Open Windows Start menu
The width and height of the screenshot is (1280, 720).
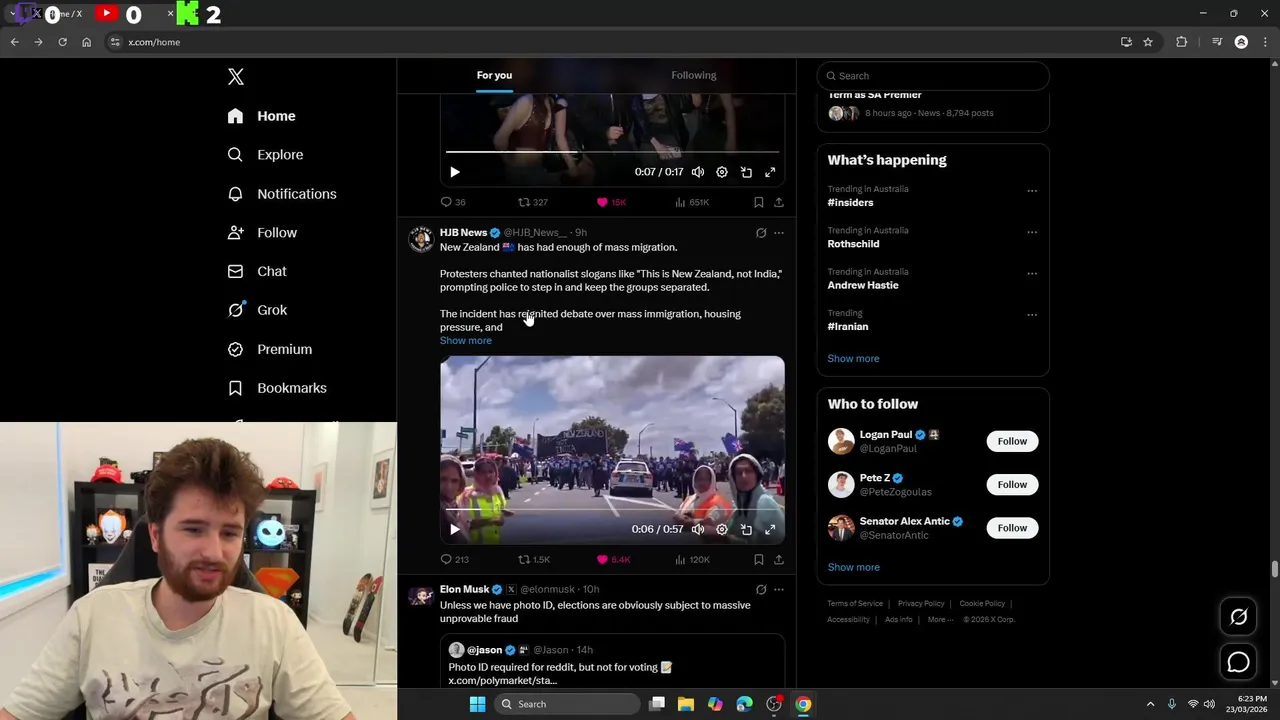[477, 704]
